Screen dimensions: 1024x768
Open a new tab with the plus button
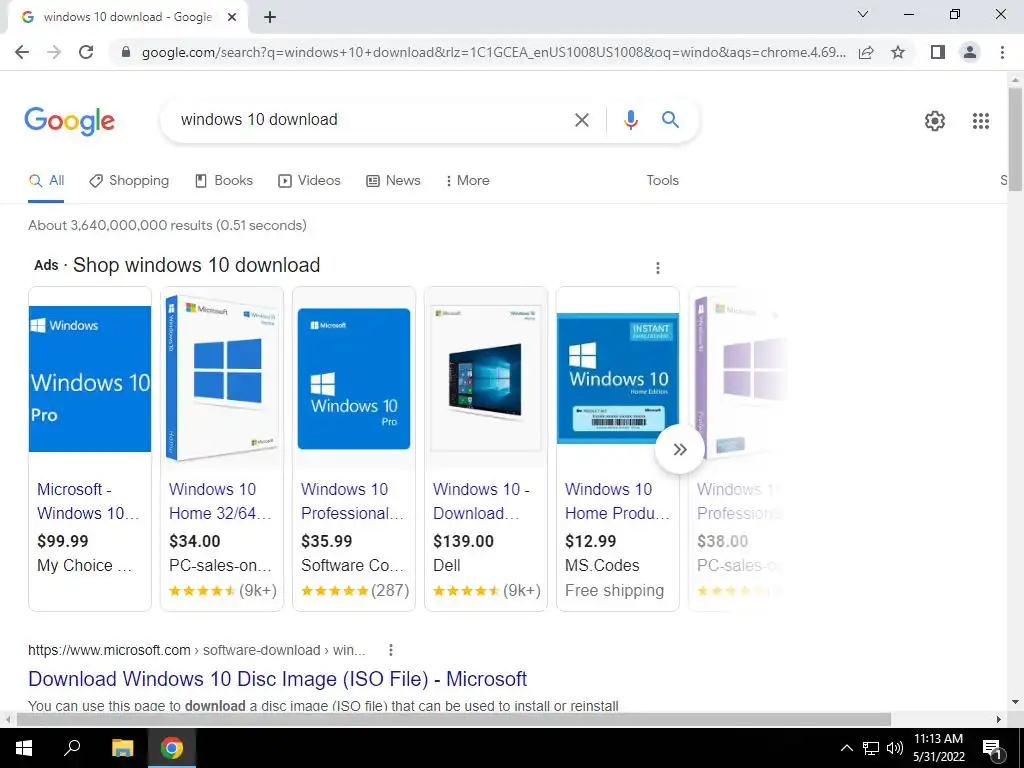270,18
